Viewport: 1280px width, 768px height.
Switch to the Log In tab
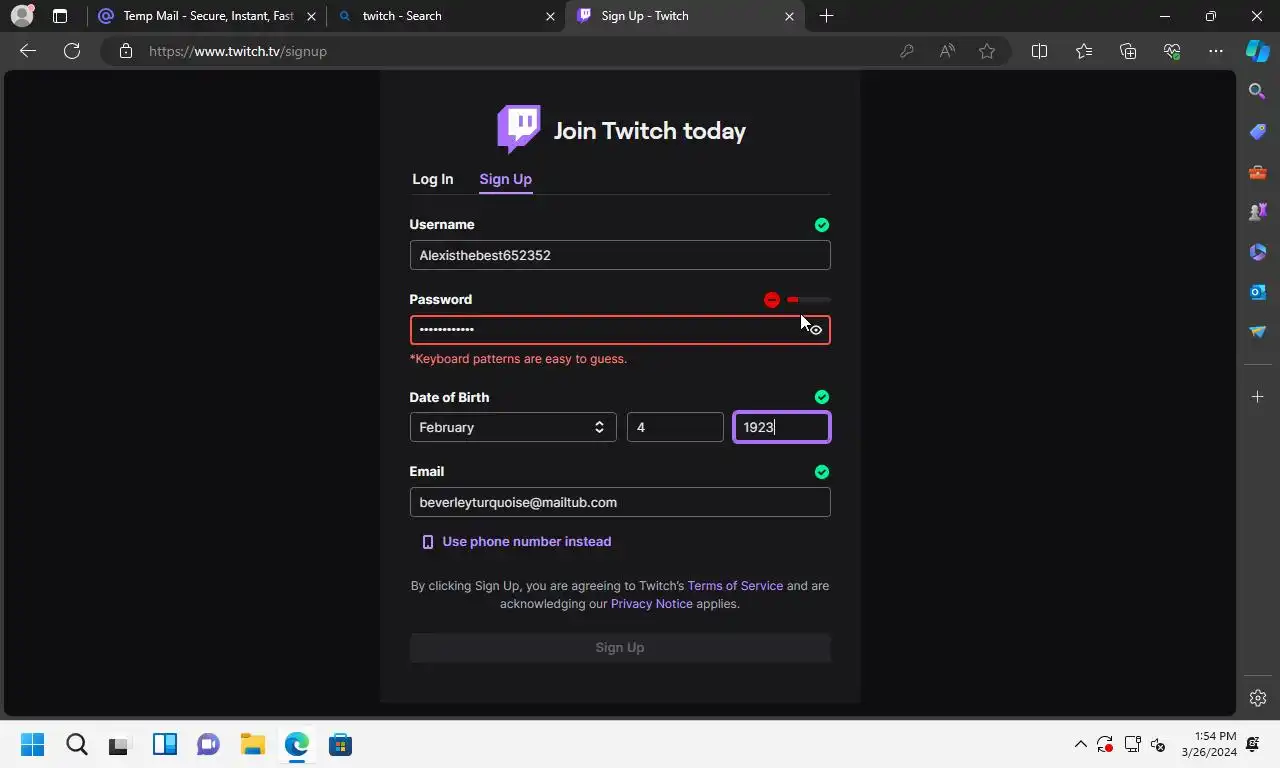tap(433, 179)
